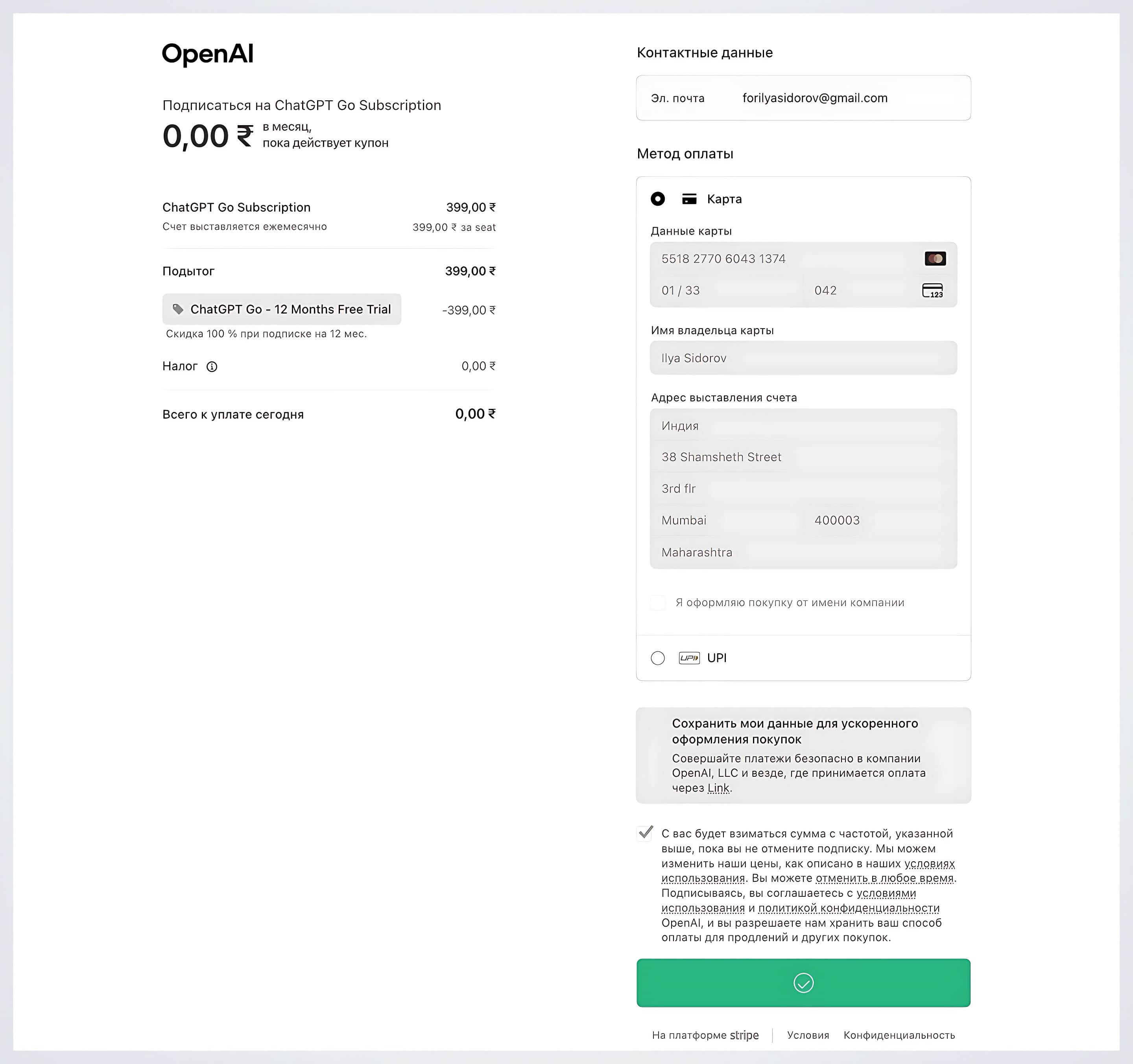1133x1064 pixels.
Task: Check "Я оформляю покупку от имени компании"
Action: point(658,602)
